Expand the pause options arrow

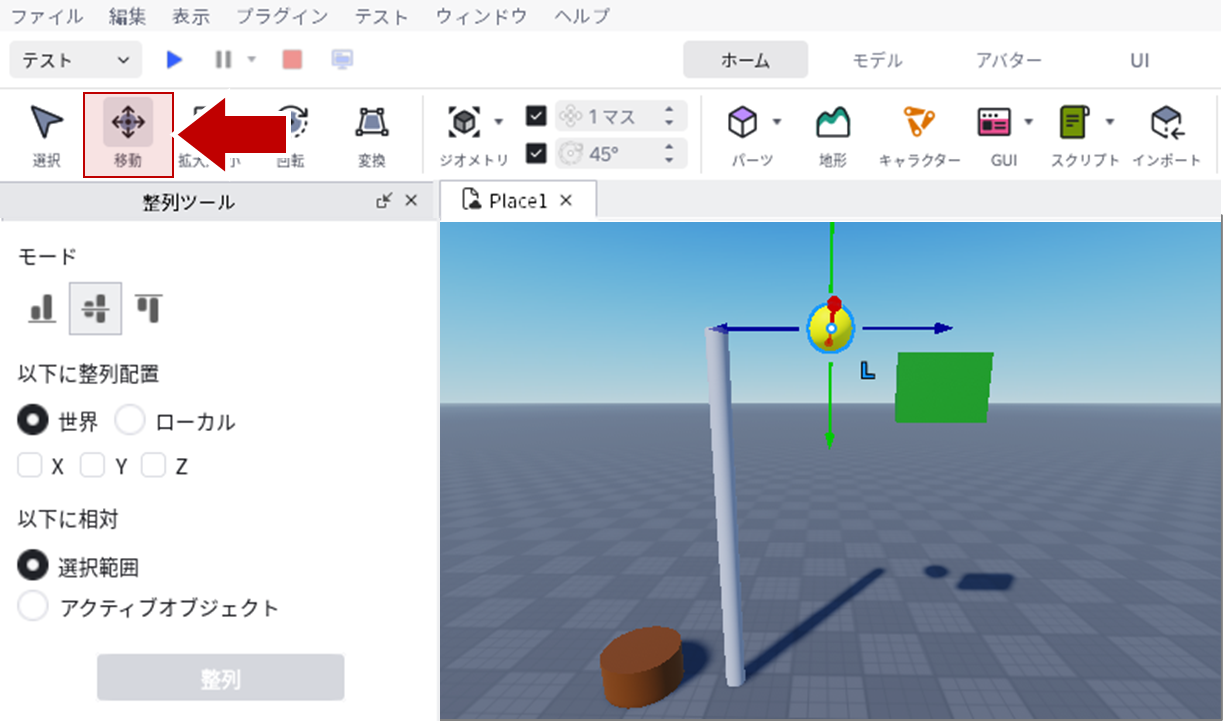[x=252, y=60]
